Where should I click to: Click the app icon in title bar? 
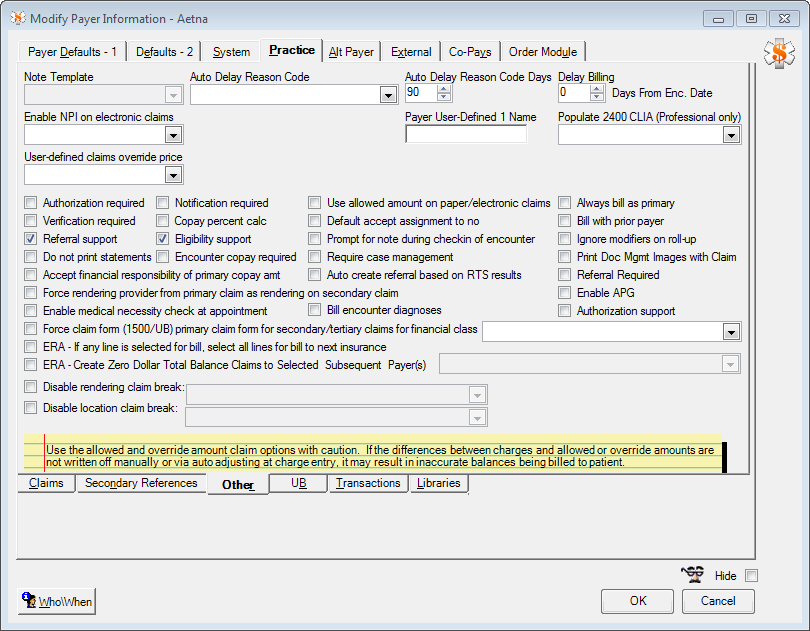[18, 18]
